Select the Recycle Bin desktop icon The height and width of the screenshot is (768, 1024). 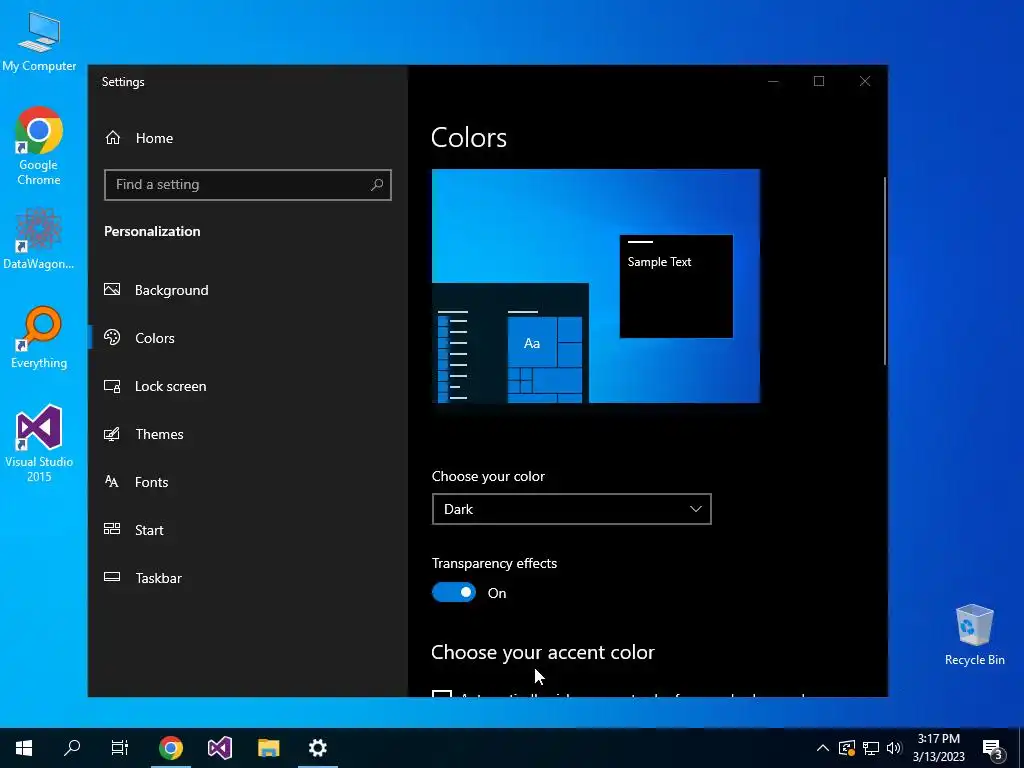tap(974, 635)
